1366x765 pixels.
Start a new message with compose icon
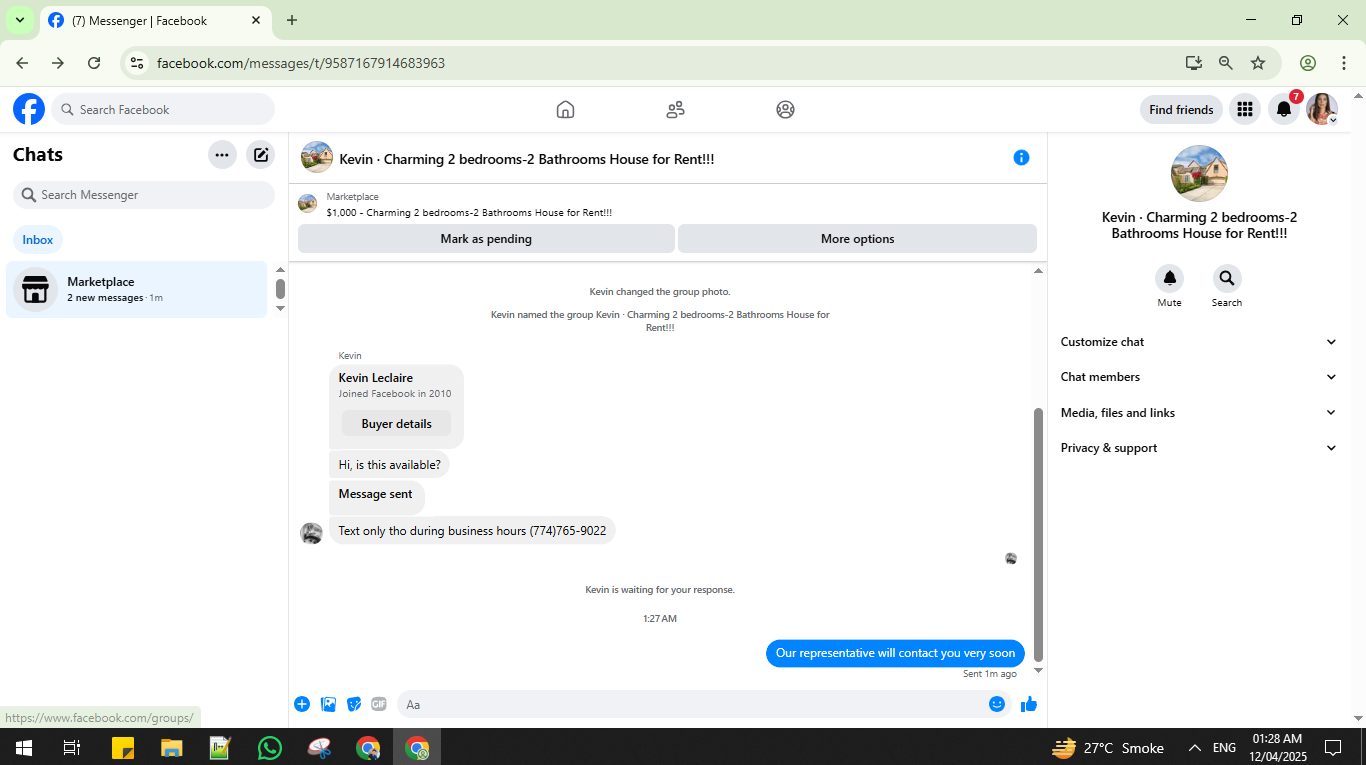(x=261, y=154)
